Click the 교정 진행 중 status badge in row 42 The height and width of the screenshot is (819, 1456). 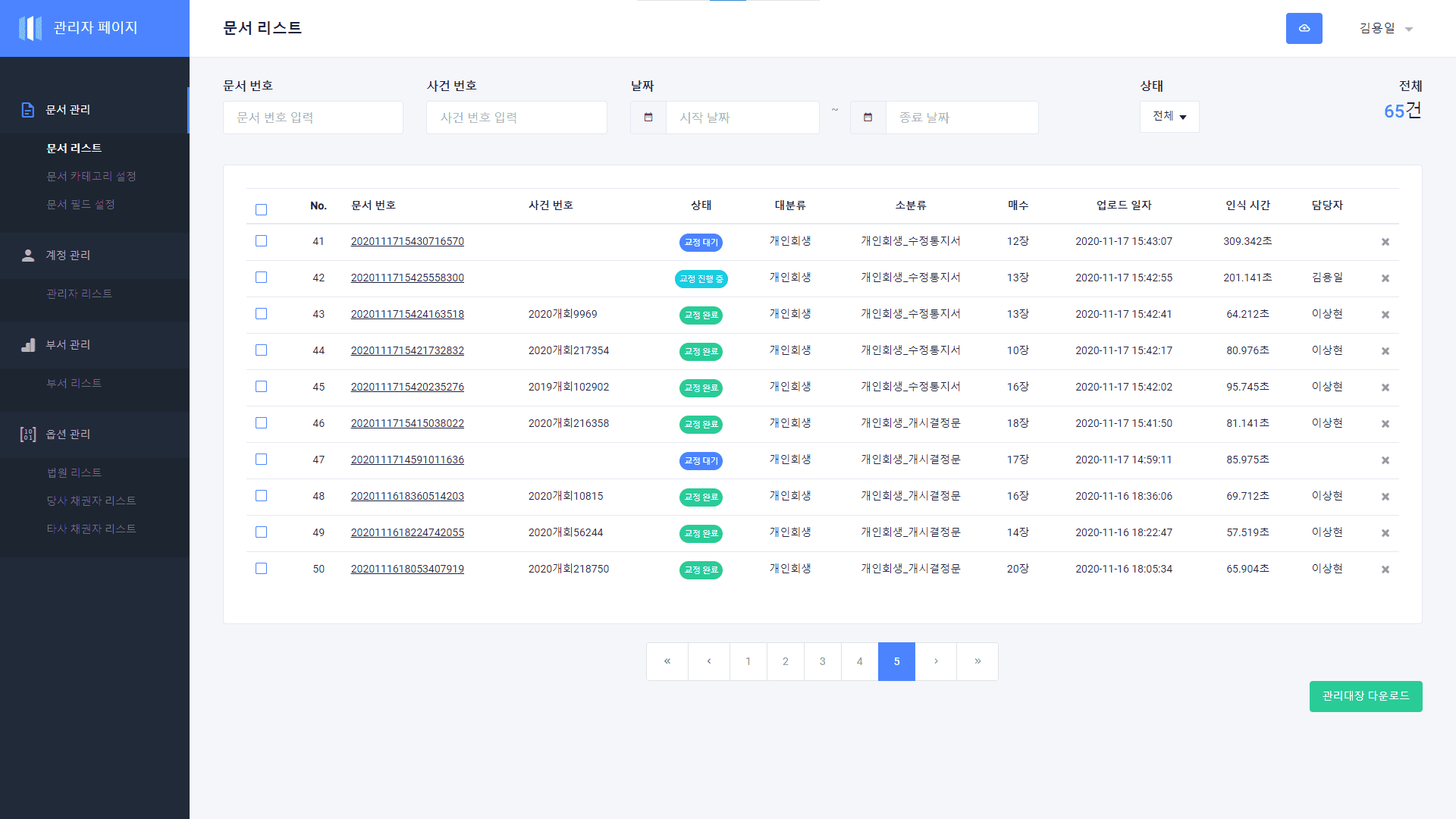pyautogui.click(x=701, y=279)
